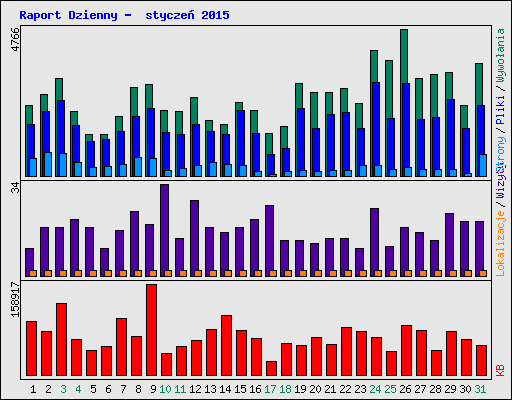The image size is (512, 400).
Task: Select the Lokalizacje legend label
Action: tap(501, 244)
